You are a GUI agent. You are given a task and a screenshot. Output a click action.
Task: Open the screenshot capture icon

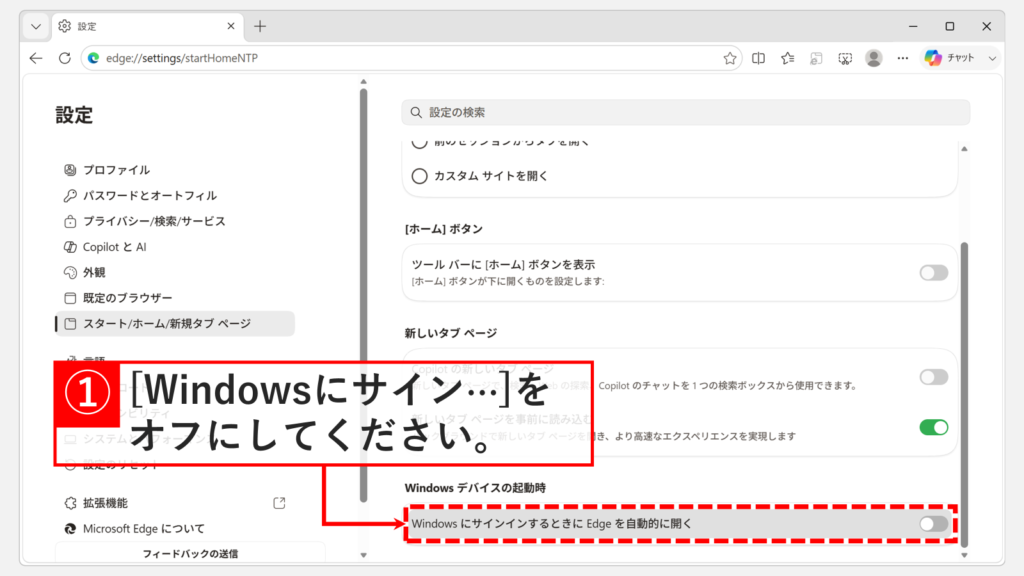(x=845, y=58)
